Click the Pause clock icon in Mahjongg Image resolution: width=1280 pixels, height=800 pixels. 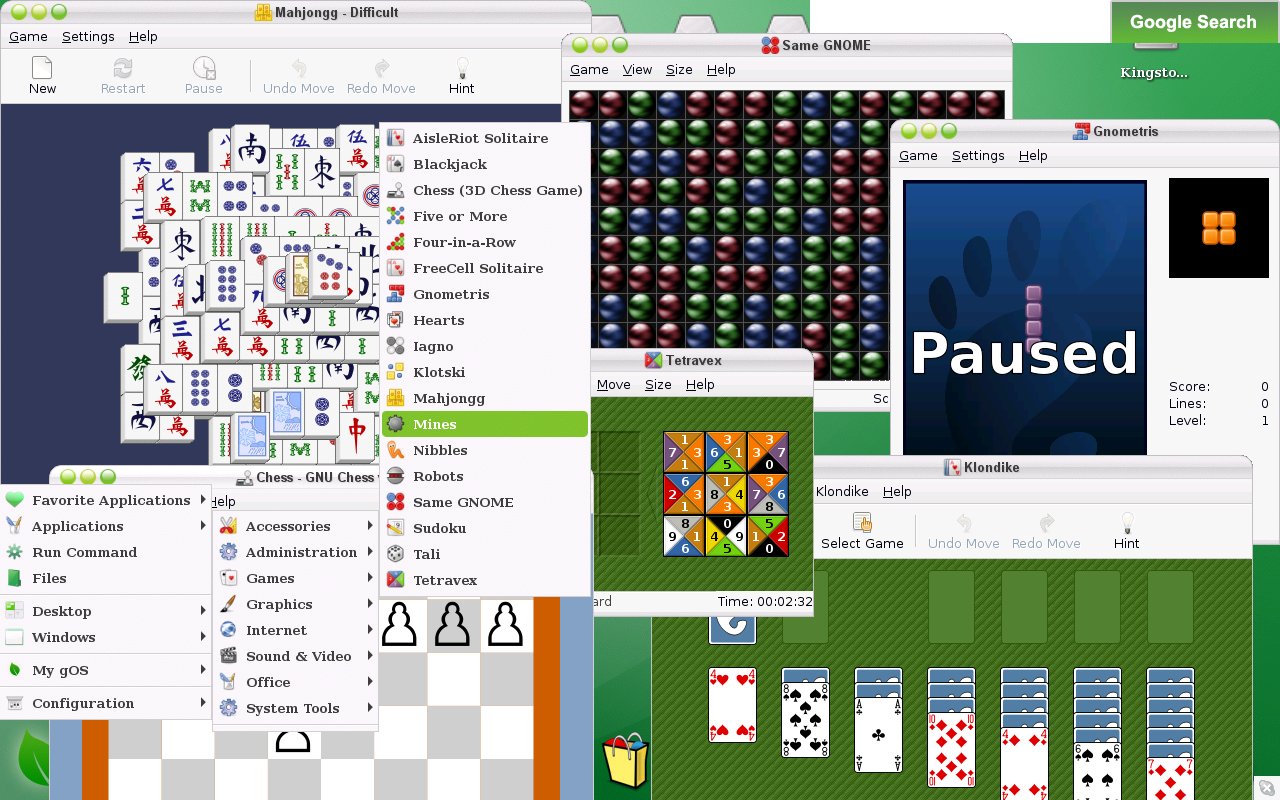tap(204, 68)
